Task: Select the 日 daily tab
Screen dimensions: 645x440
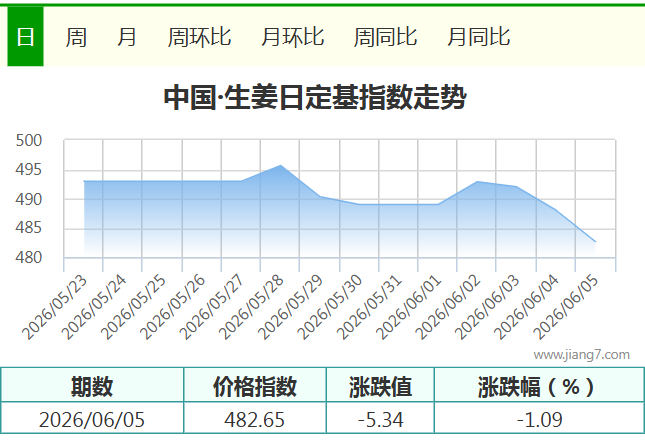Action: 25,37
